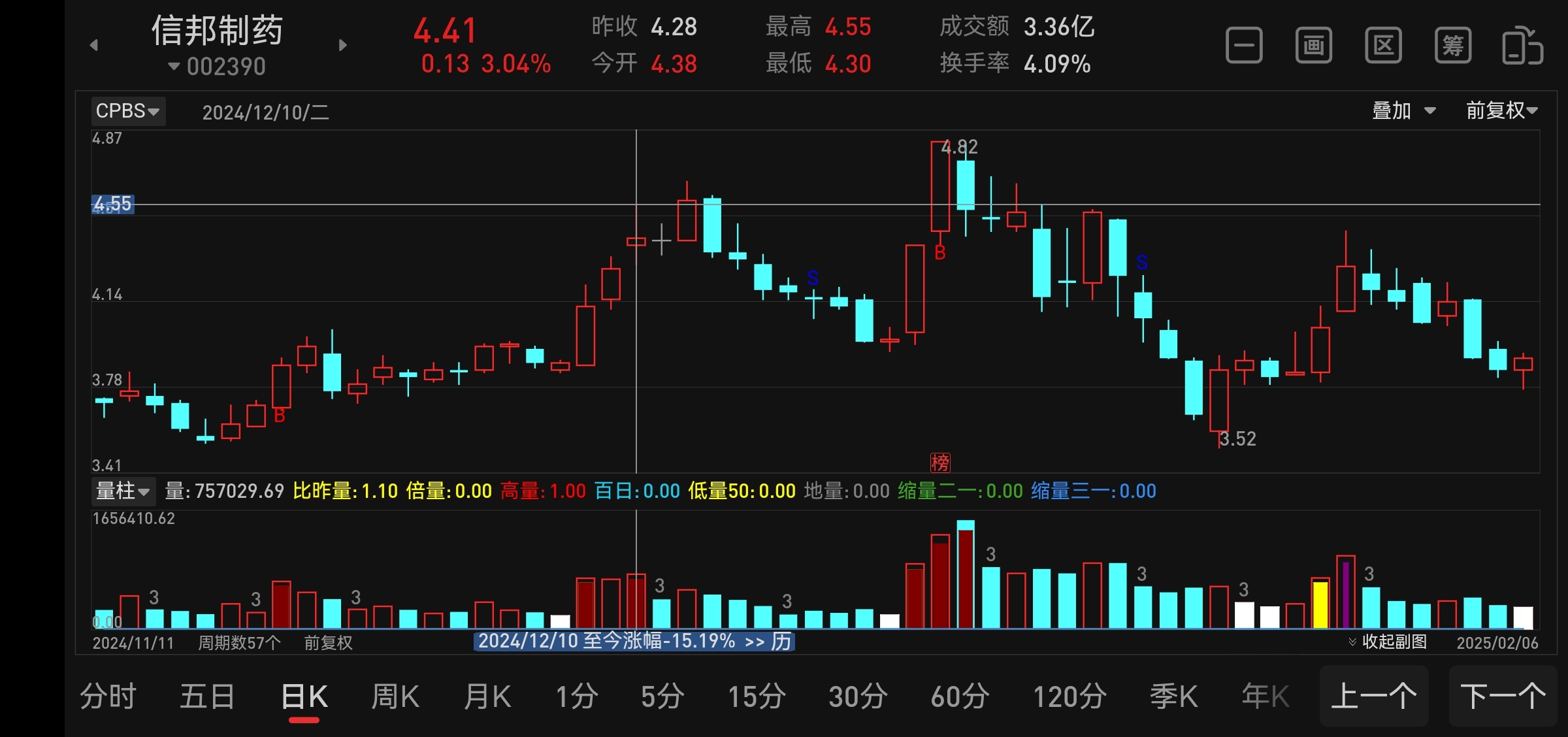The image size is (1568, 737).
Task: Switch to 30分 chart tab
Action: click(858, 696)
